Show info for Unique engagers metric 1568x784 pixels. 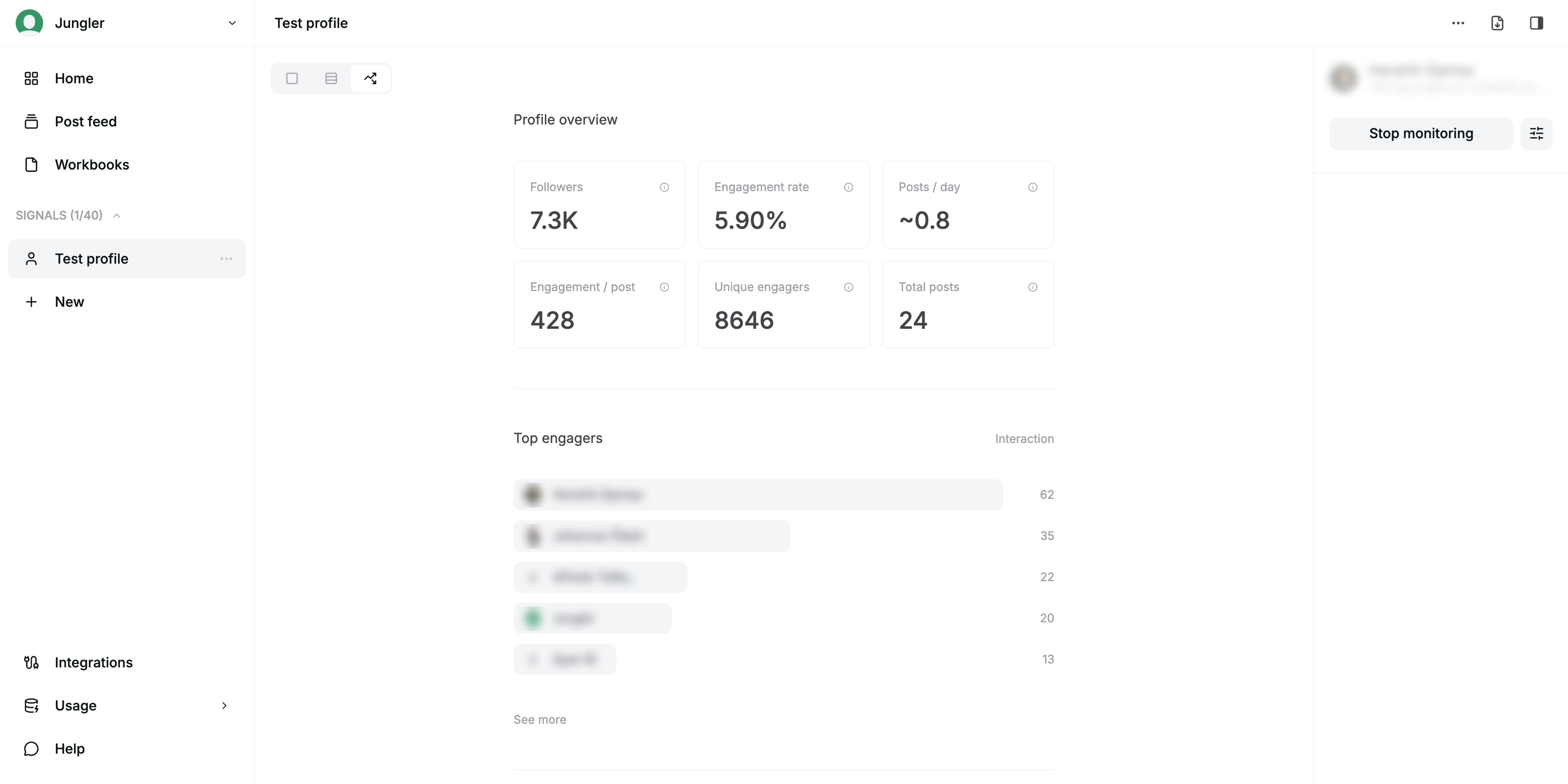[x=849, y=287]
